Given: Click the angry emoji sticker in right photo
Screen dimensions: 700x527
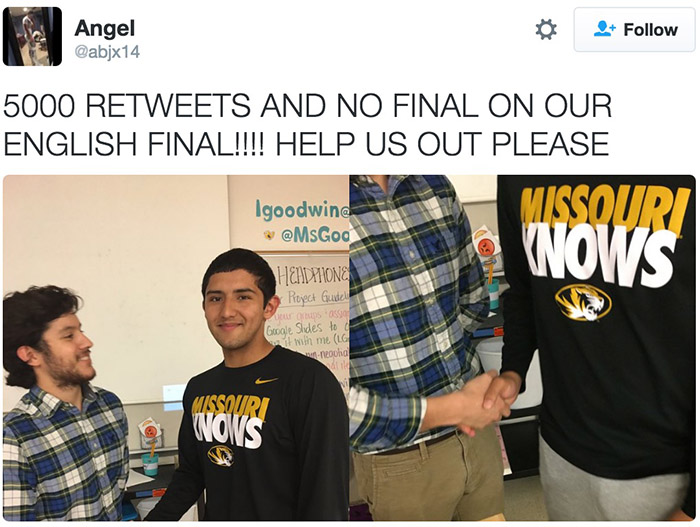Looking at the screenshot, I should coord(485,245).
